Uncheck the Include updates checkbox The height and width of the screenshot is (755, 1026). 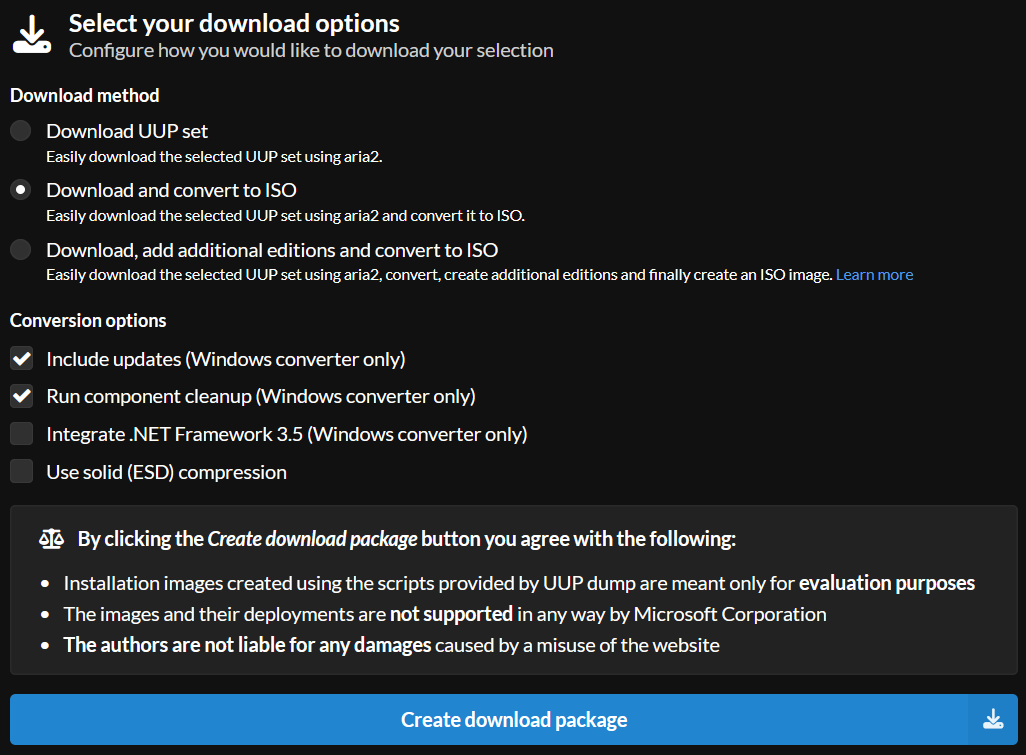(x=22, y=359)
